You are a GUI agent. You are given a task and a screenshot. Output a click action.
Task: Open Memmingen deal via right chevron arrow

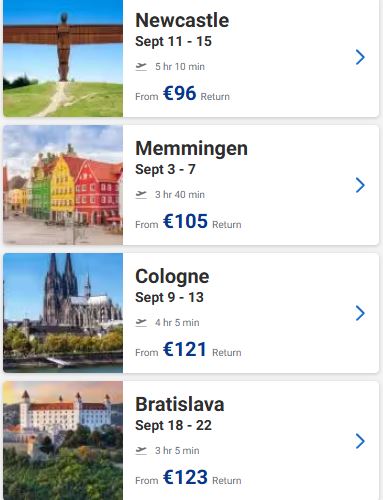(x=360, y=185)
